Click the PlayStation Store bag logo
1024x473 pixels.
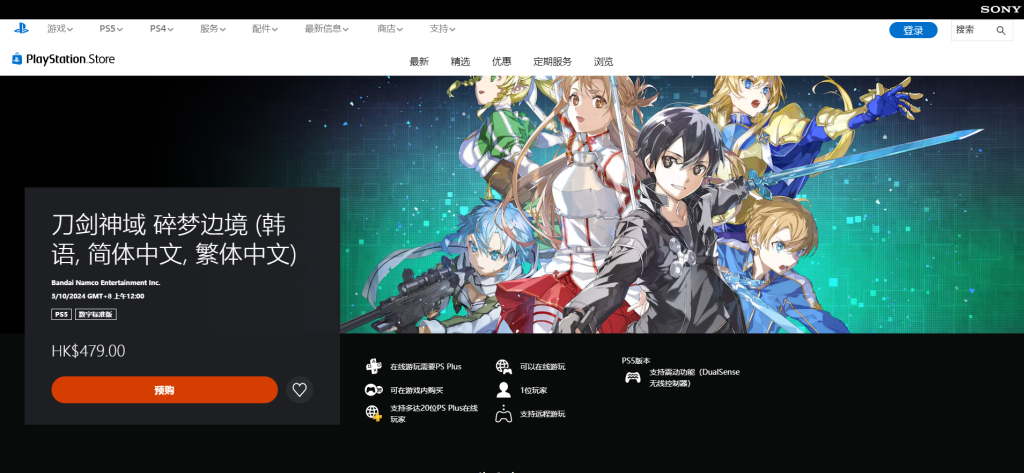(17, 59)
